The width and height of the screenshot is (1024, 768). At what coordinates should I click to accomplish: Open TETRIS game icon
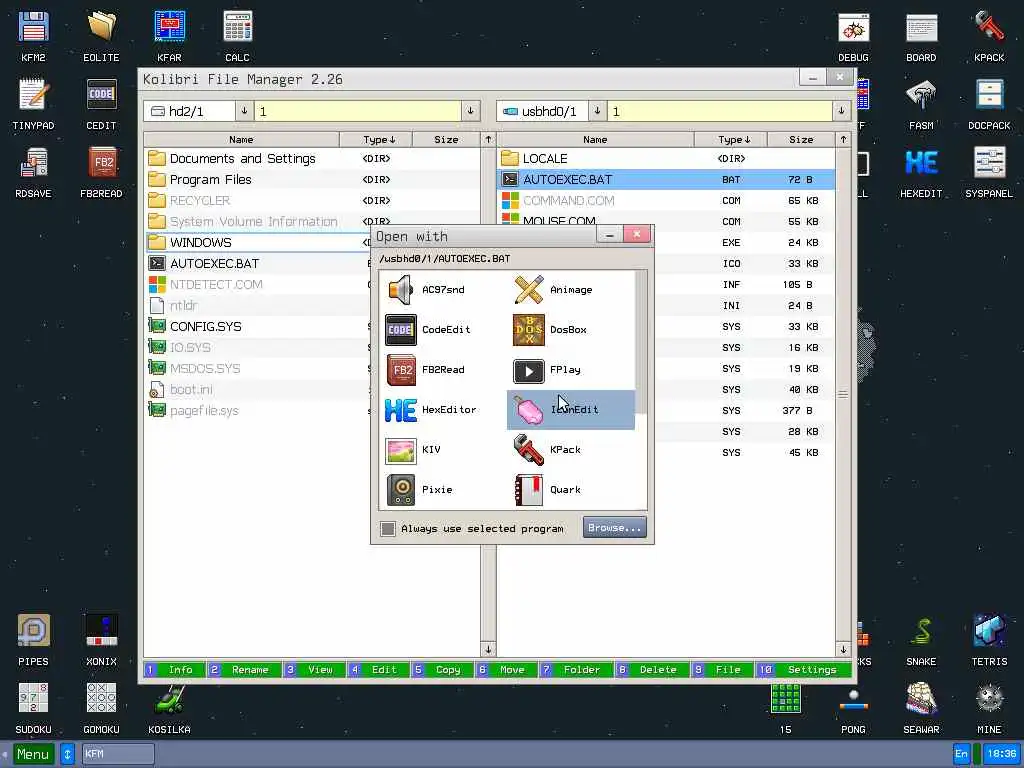(x=989, y=640)
